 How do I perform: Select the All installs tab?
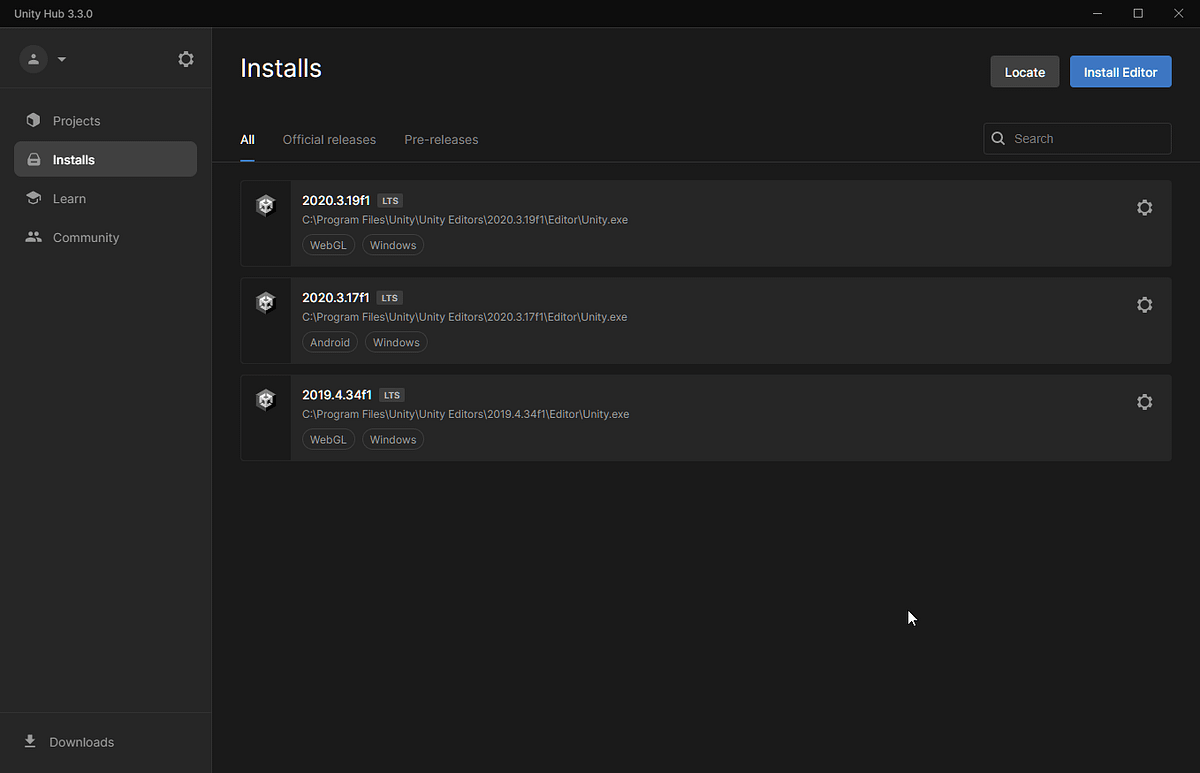point(247,139)
